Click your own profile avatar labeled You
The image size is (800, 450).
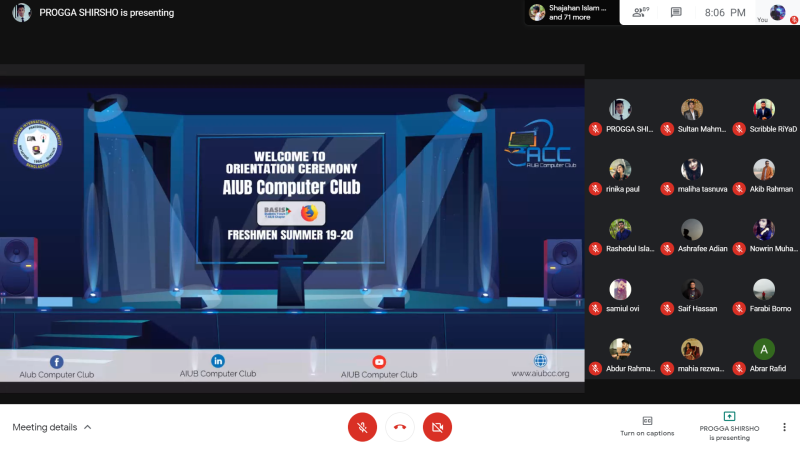777,12
